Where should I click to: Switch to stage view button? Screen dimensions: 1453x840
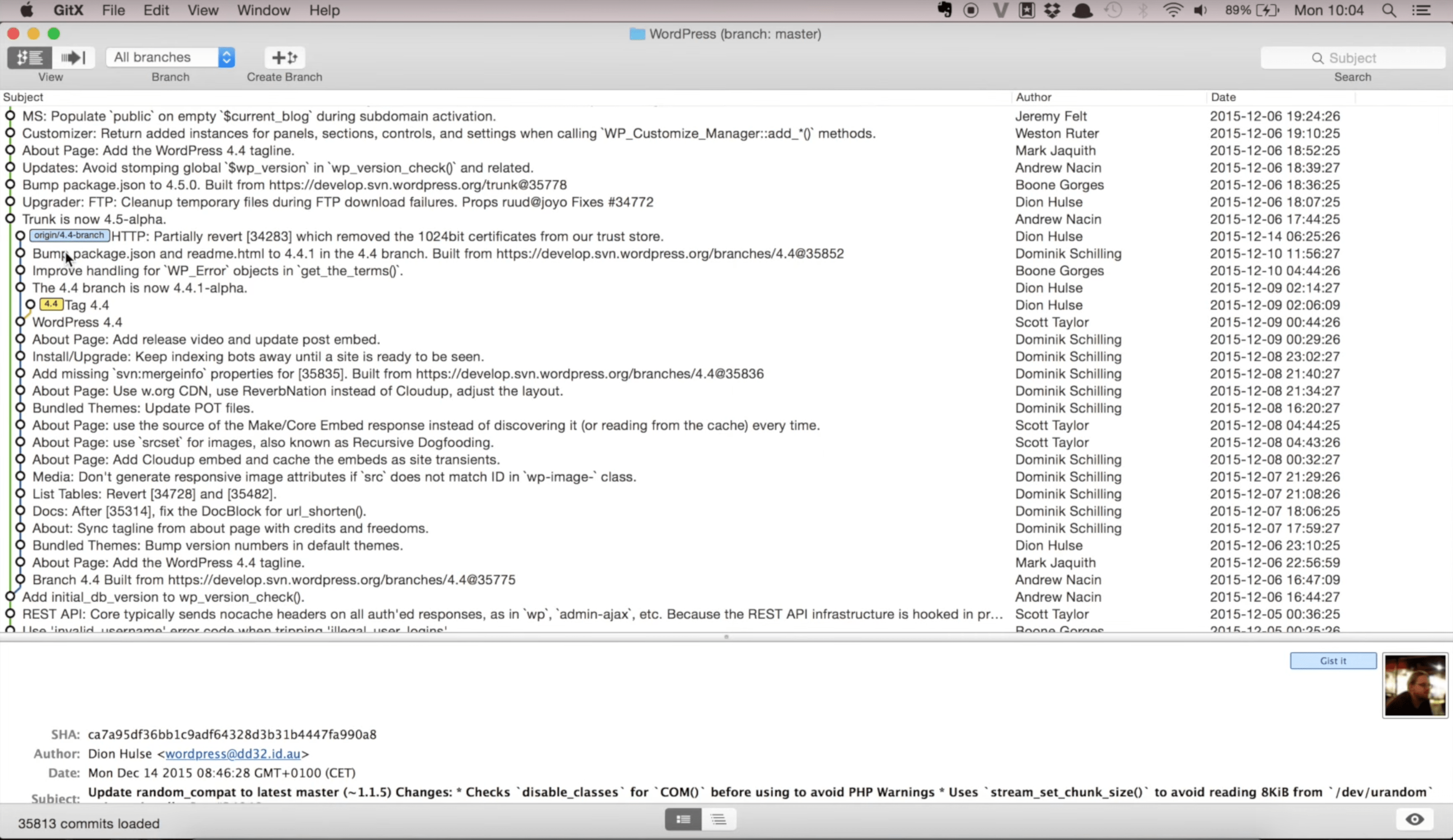(73, 58)
